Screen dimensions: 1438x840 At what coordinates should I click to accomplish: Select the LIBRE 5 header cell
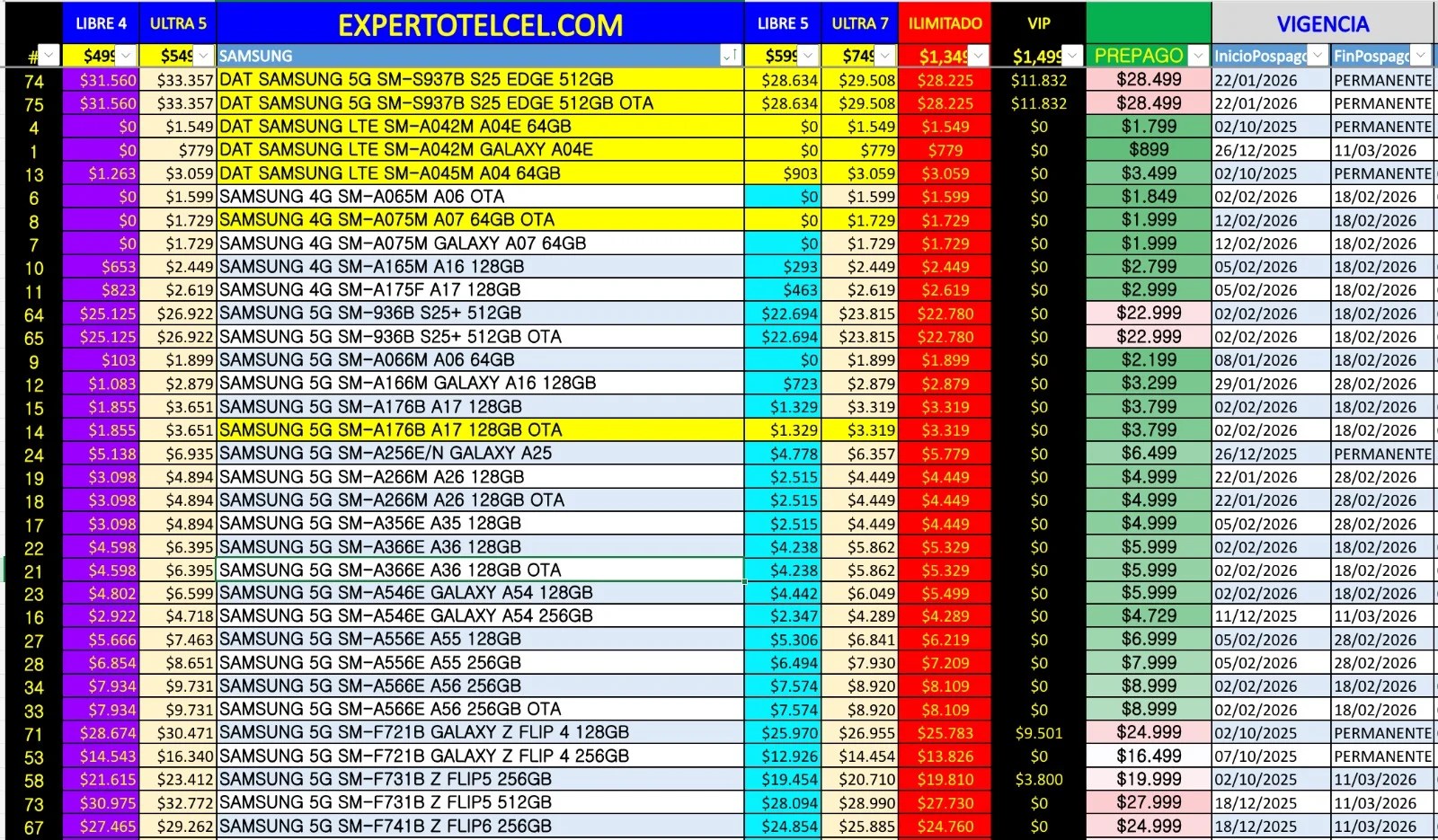pyautogui.click(x=782, y=23)
